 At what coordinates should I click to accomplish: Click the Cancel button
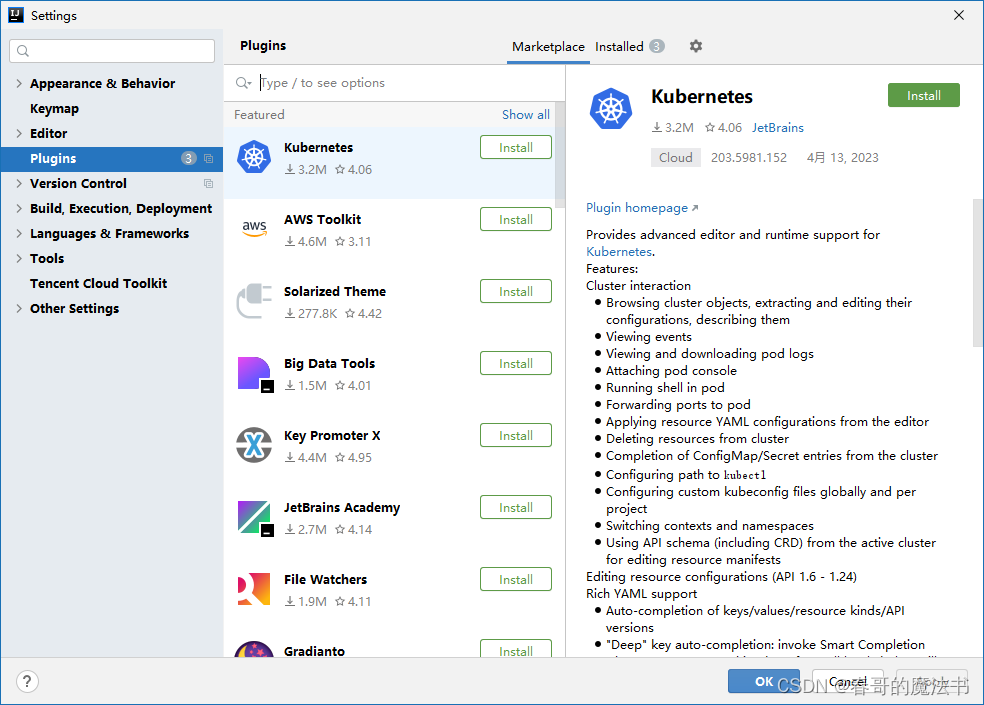848,681
